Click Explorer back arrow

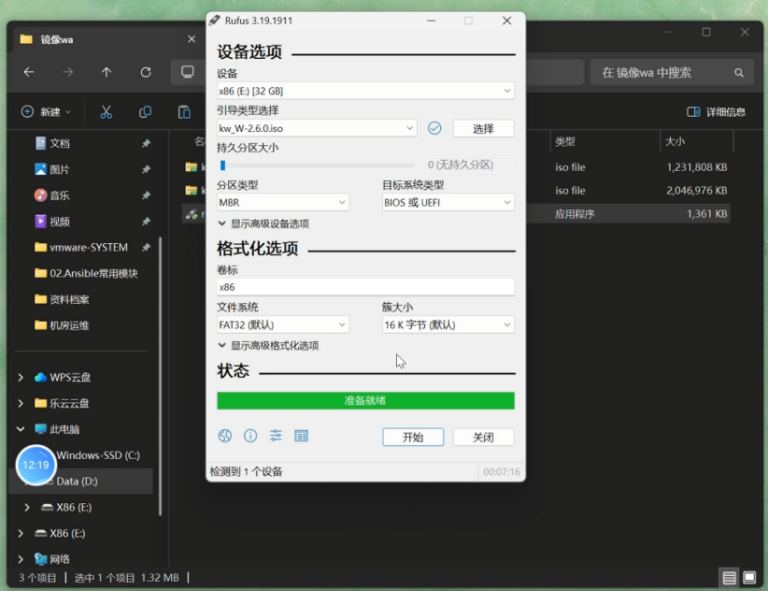pos(29,72)
